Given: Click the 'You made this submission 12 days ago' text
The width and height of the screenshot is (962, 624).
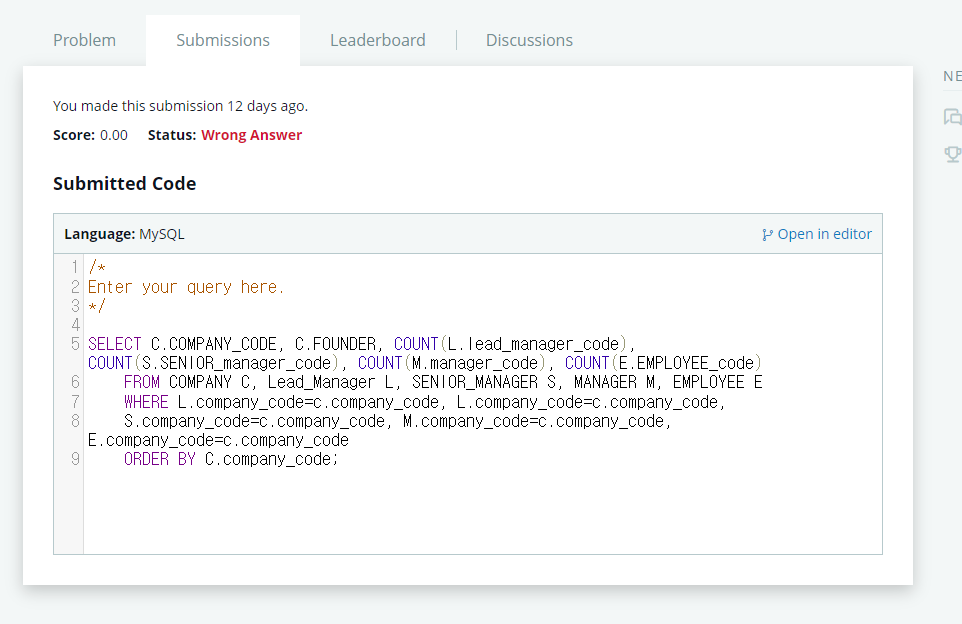Looking at the screenshot, I should (180, 106).
